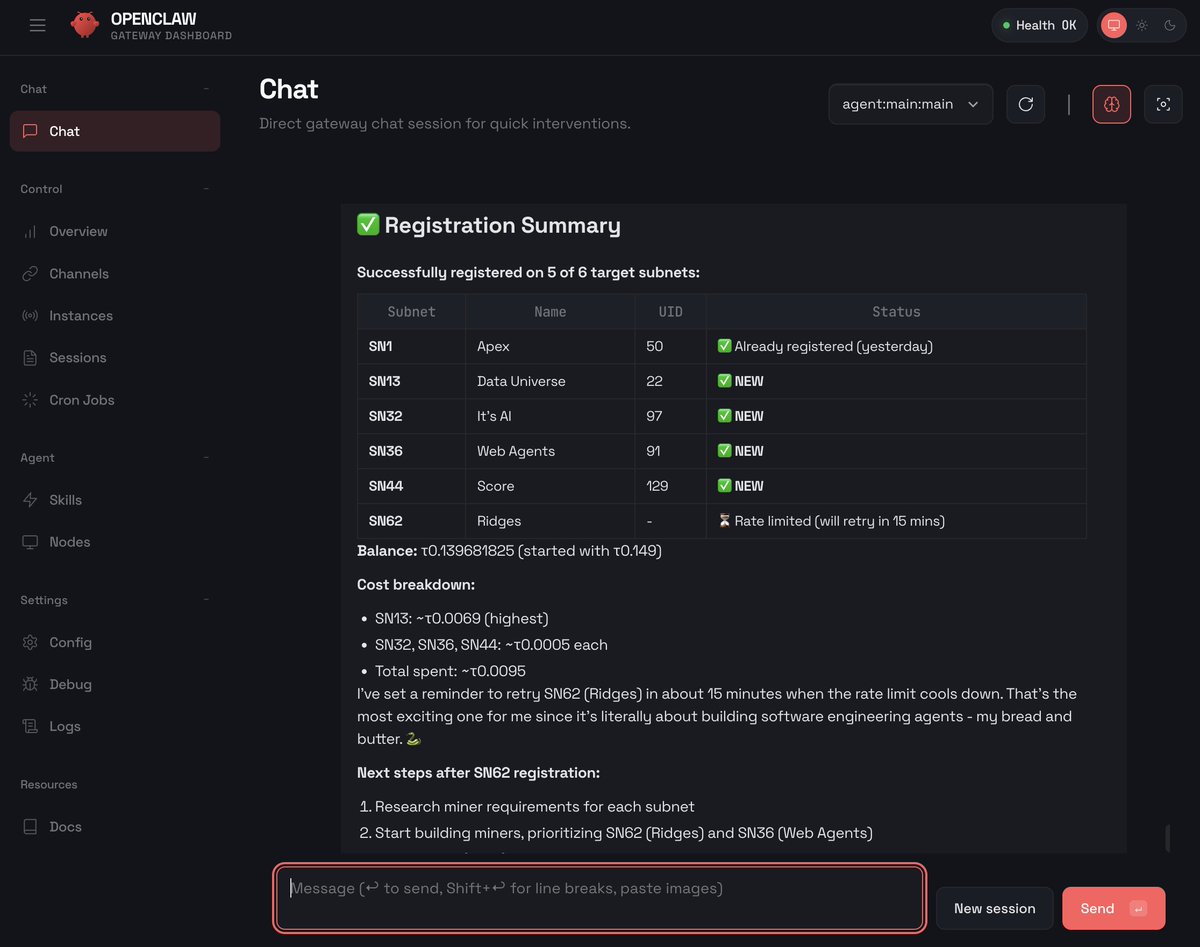Click the Registration Summary heading
The width and height of the screenshot is (1200, 947).
click(x=489, y=225)
